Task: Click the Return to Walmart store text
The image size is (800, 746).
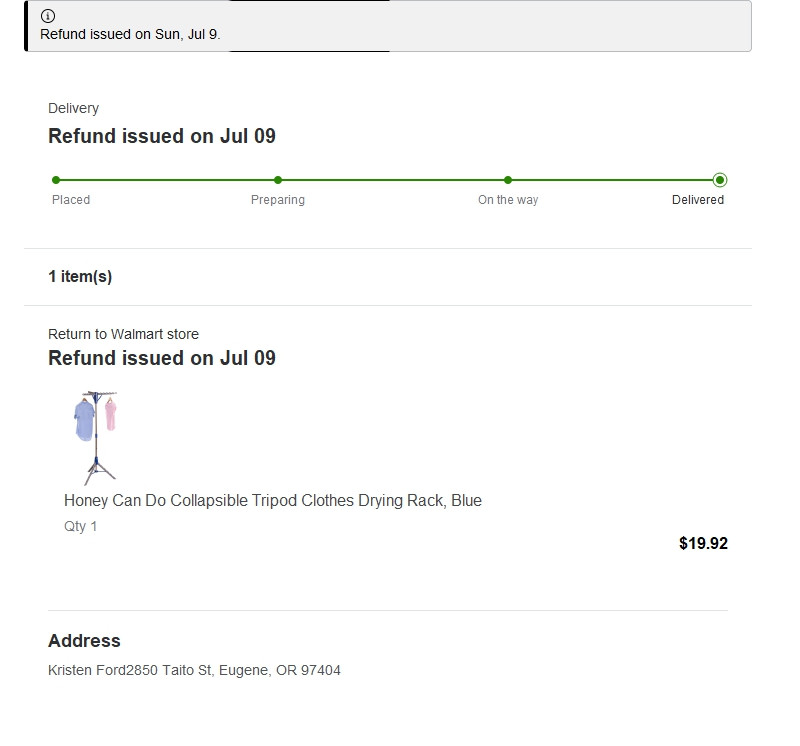Action: 123,334
